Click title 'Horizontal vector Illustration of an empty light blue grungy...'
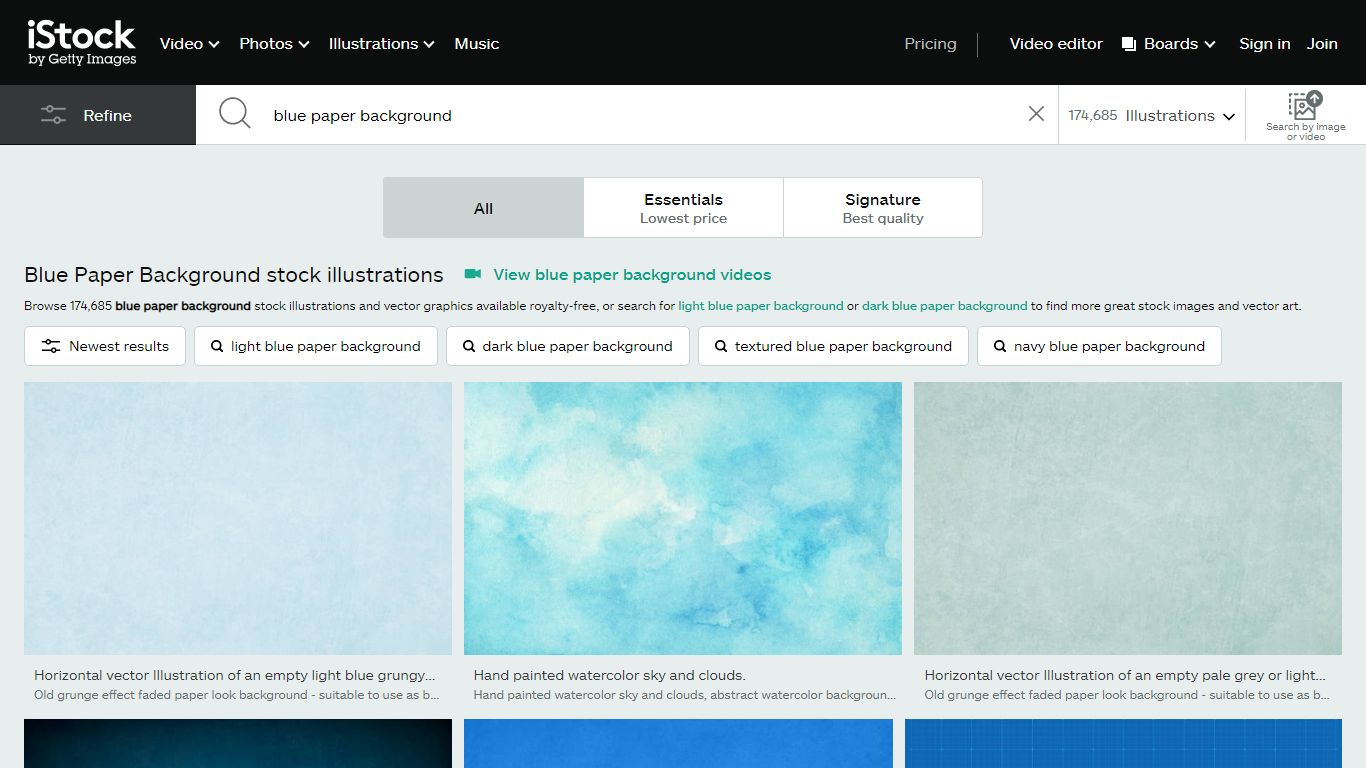 pos(235,675)
